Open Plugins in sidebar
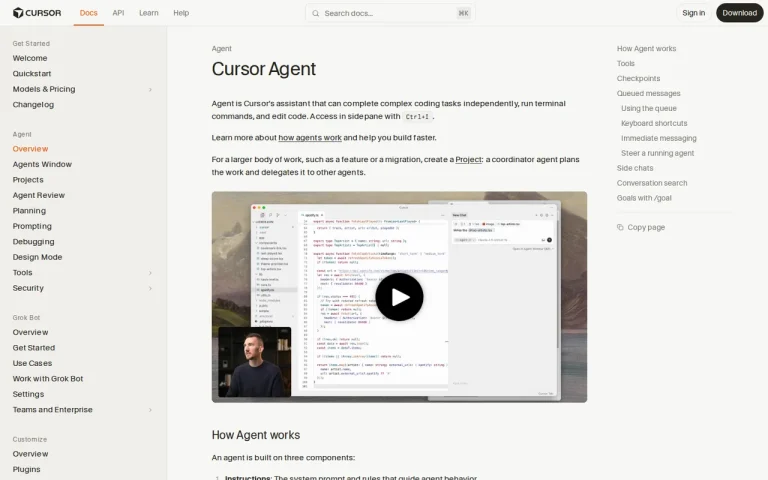Viewport: 768px width, 480px height. (26, 469)
